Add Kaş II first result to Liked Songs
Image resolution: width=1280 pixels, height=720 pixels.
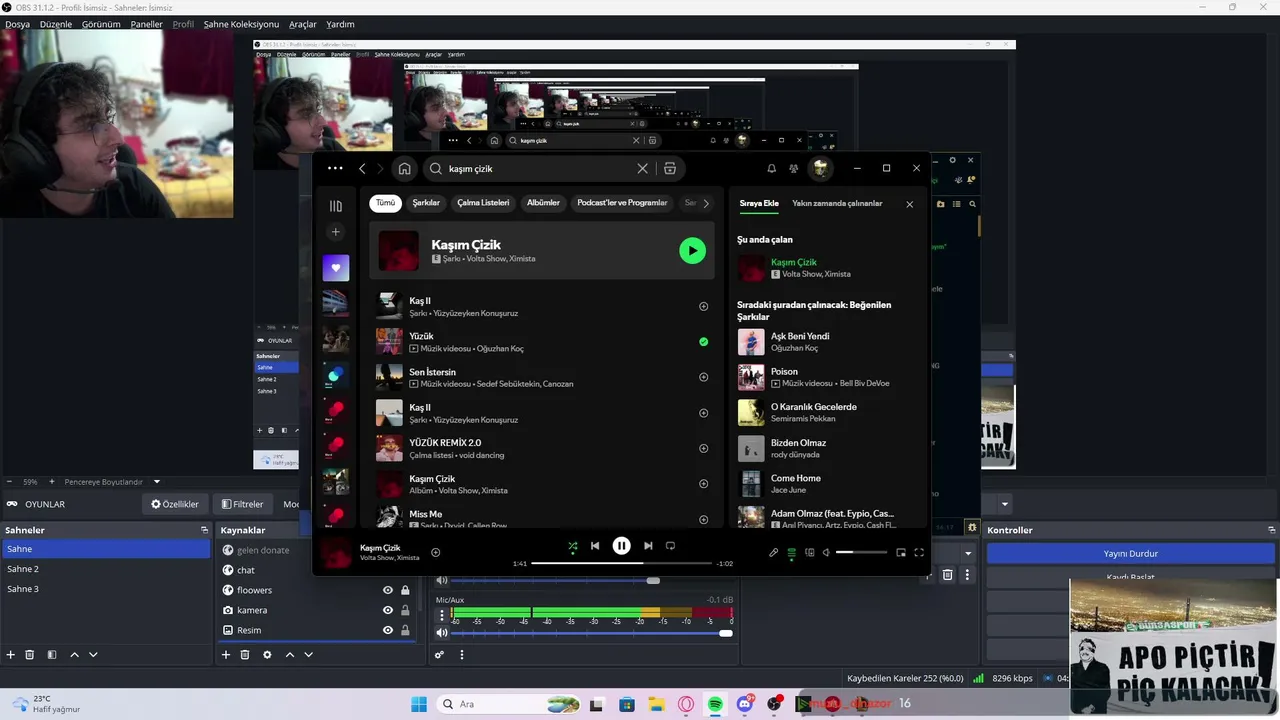point(703,306)
